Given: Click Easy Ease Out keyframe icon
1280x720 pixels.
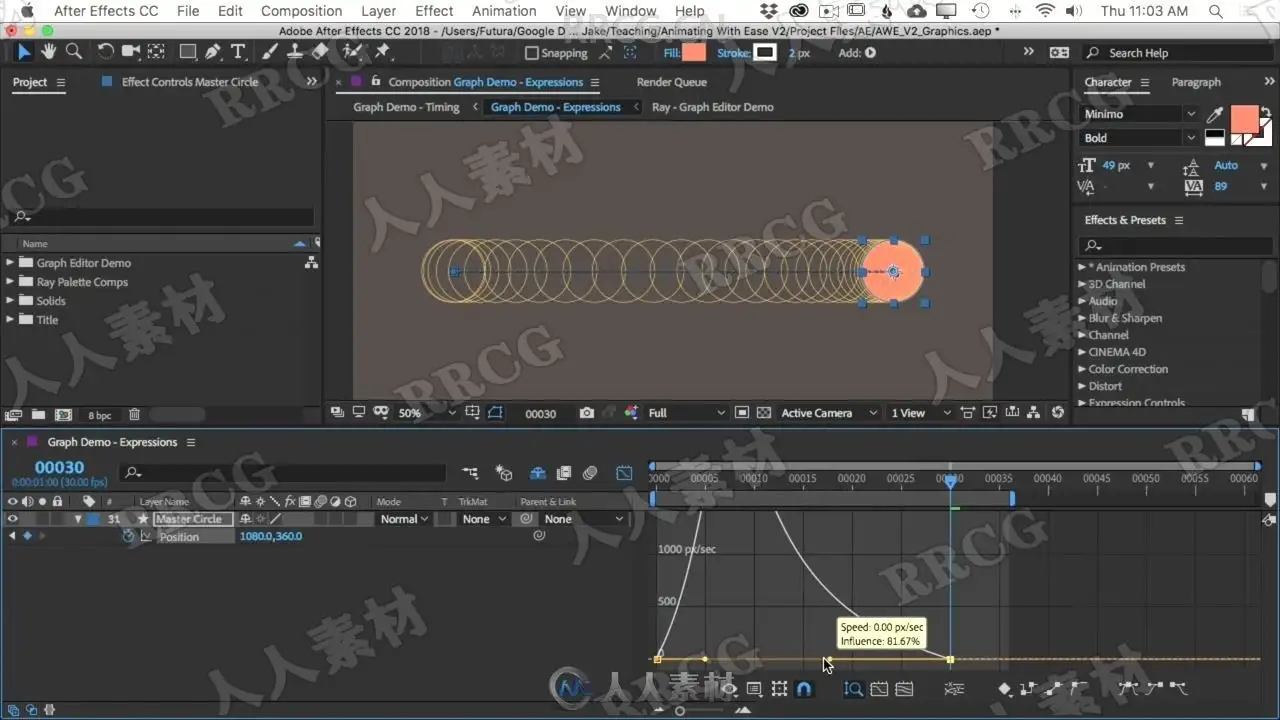Looking at the screenshot, I should click(1178, 689).
